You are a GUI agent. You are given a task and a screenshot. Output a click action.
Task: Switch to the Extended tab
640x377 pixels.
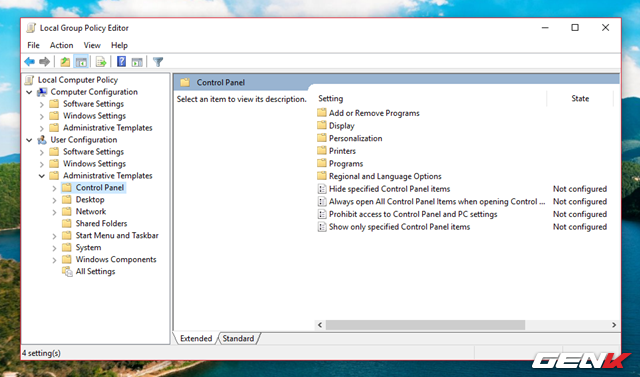pyautogui.click(x=196, y=338)
